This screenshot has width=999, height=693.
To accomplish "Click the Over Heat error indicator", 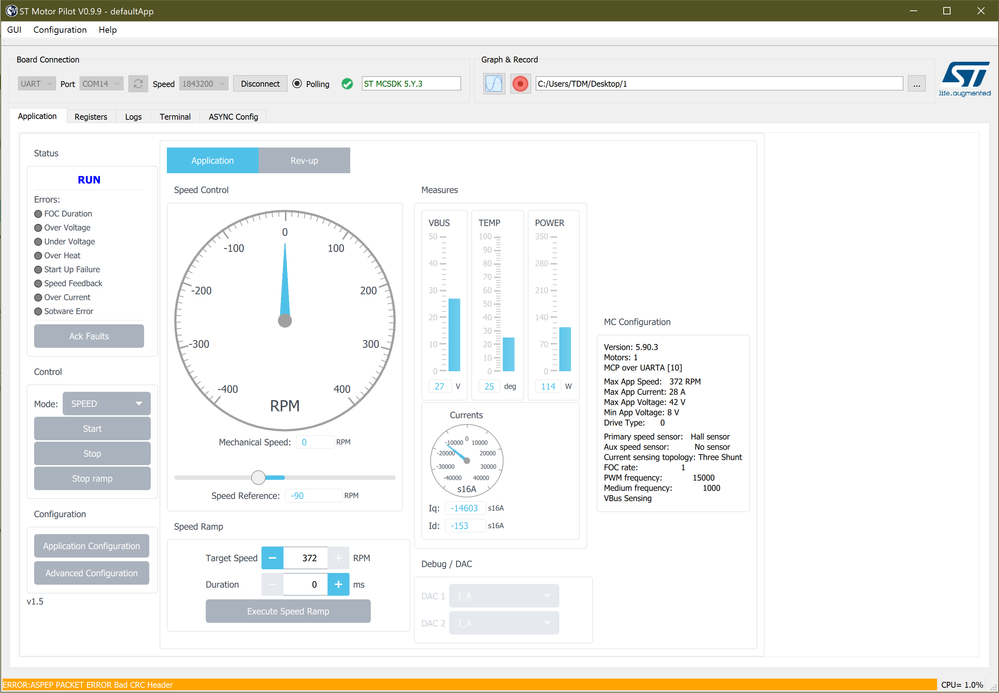I will (x=38, y=256).
